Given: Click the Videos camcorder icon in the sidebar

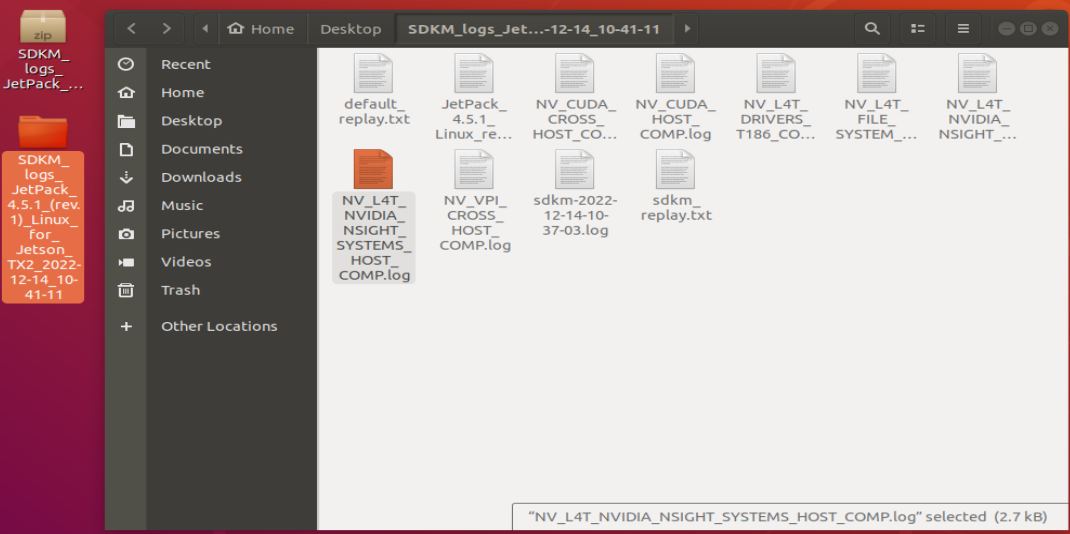Looking at the screenshot, I should (126, 262).
